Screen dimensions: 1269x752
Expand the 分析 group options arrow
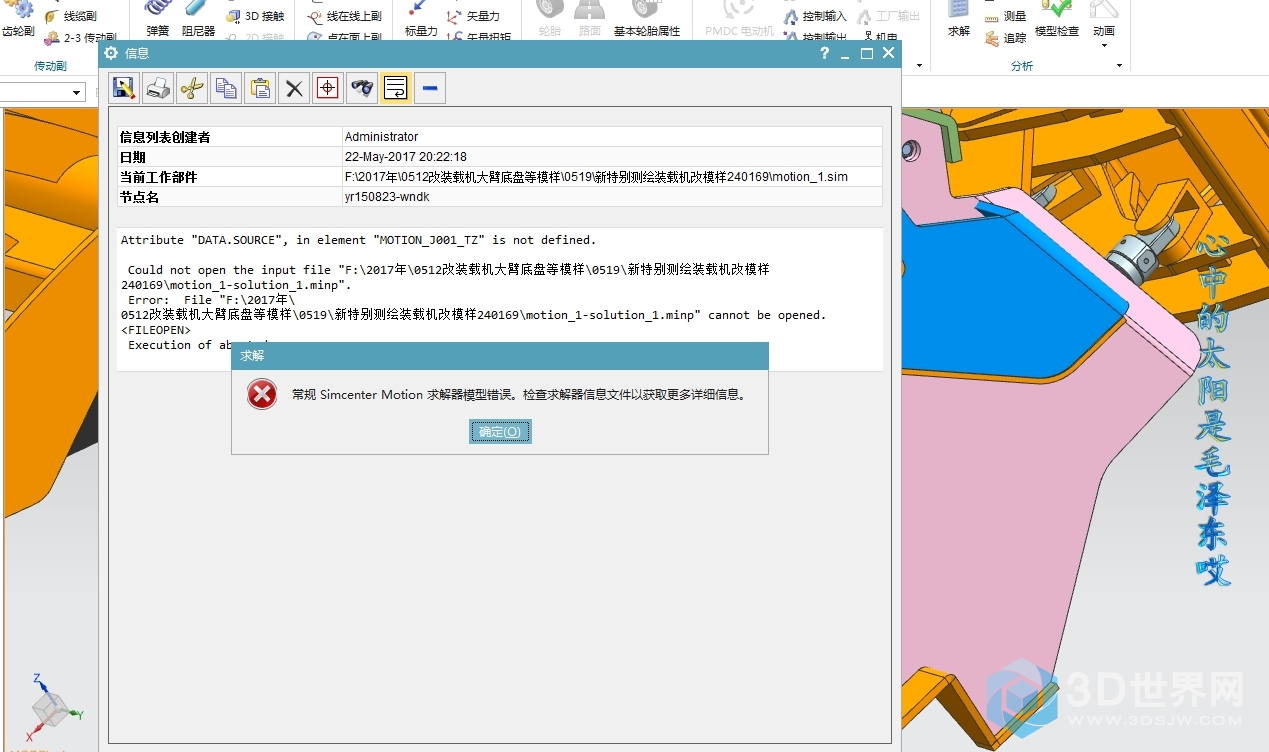click(1119, 66)
